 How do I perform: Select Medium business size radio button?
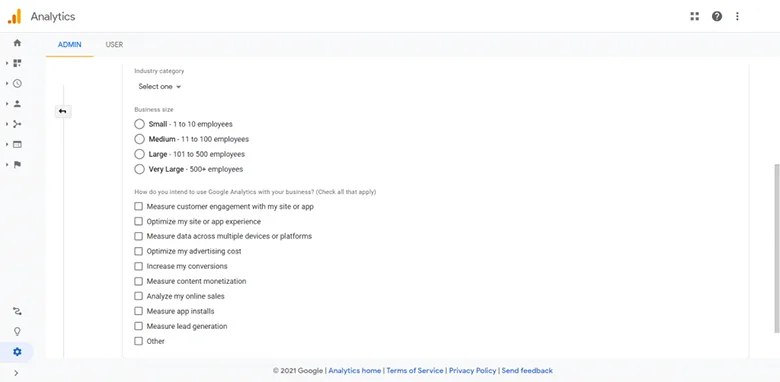pyautogui.click(x=139, y=139)
